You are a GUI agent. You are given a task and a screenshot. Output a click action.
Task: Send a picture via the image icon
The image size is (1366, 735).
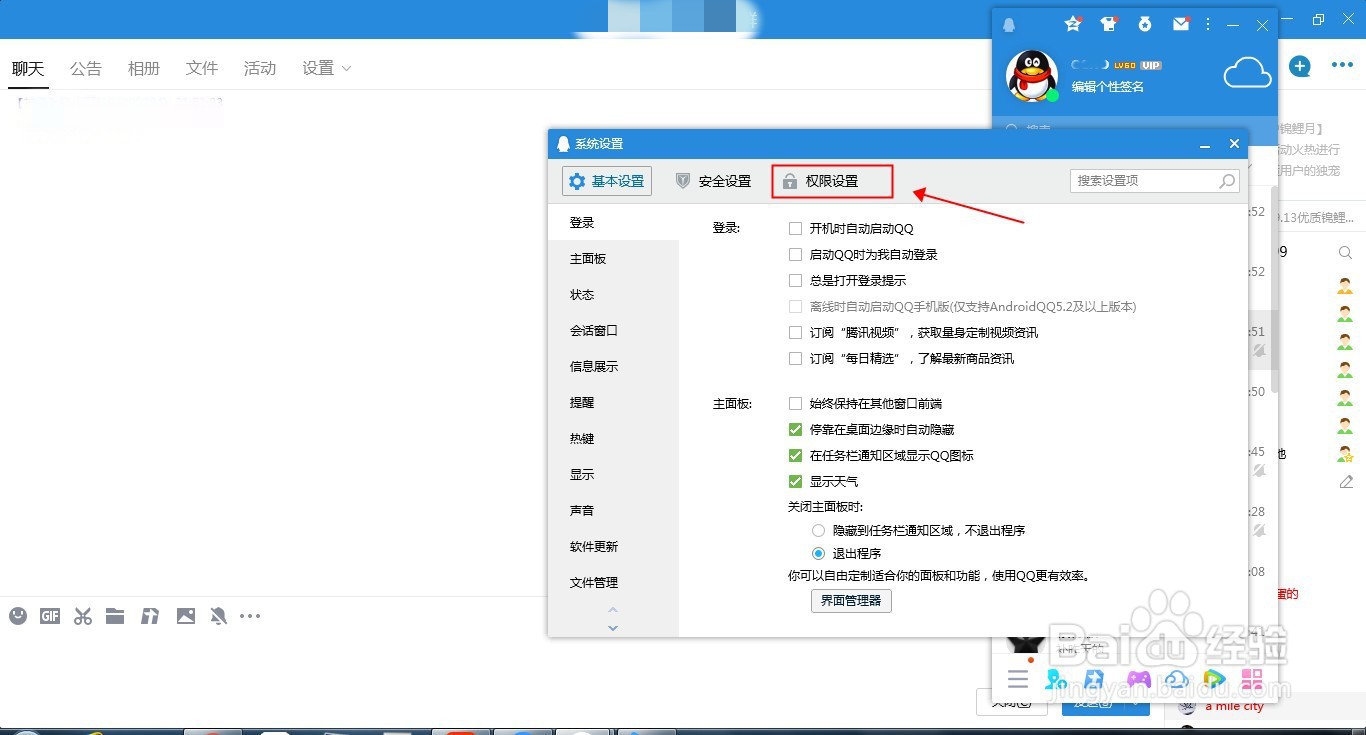186,616
